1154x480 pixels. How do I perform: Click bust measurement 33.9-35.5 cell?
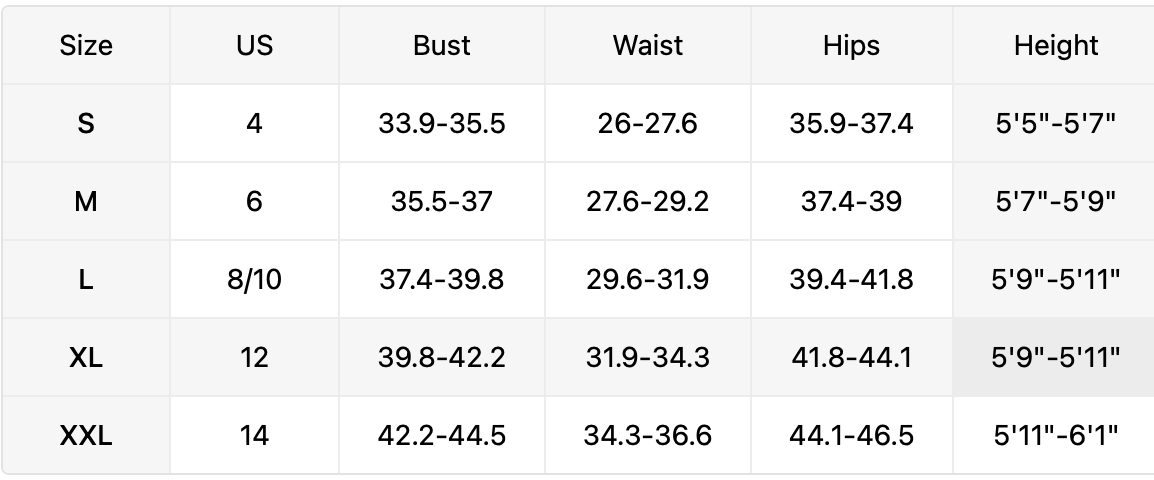point(441,123)
